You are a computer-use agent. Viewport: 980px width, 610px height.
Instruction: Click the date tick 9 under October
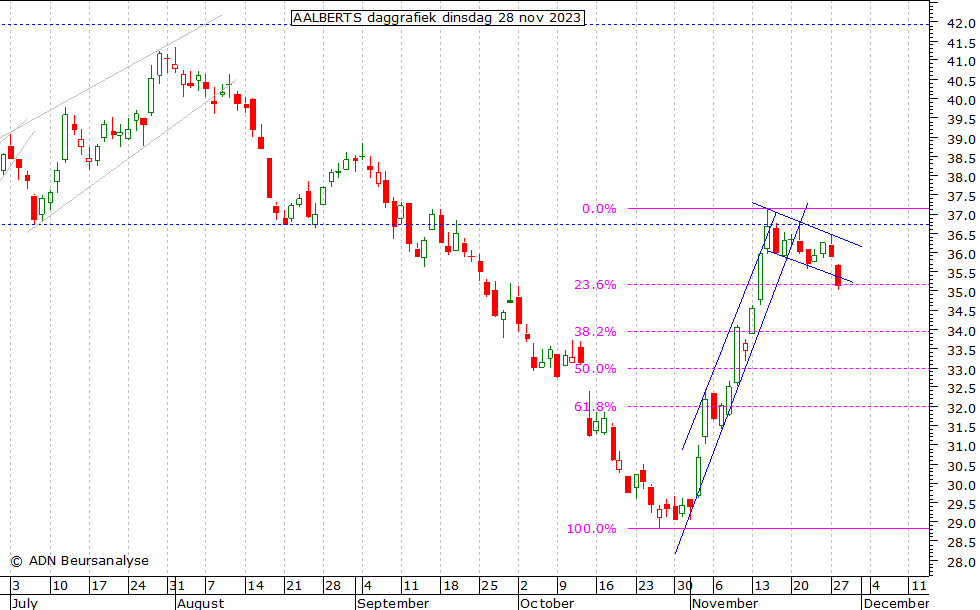tap(563, 586)
